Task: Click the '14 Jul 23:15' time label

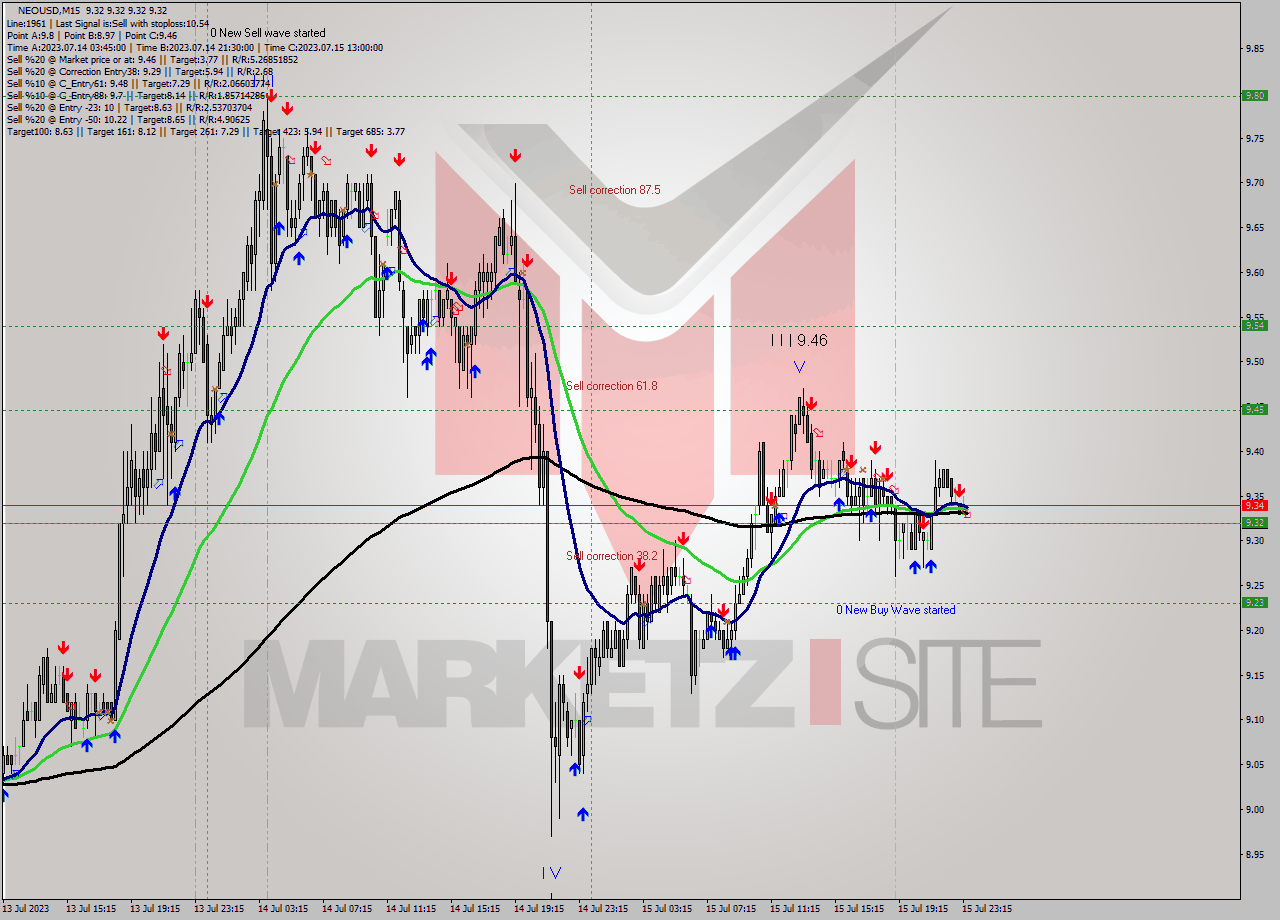Action: click(x=602, y=909)
